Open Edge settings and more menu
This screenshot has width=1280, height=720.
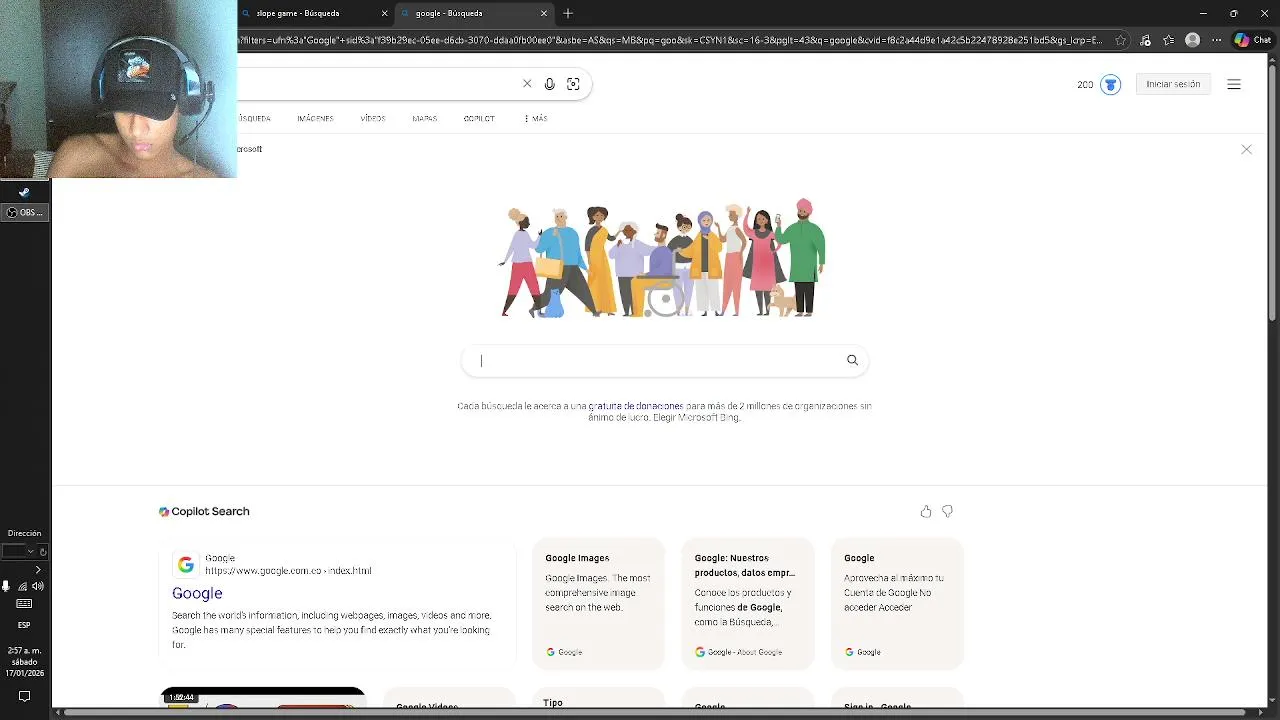point(1217,40)
